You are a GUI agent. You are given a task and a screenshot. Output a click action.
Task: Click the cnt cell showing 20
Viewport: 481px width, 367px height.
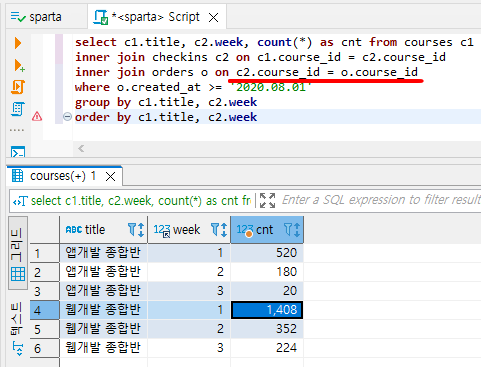click(x=267, y=291)
